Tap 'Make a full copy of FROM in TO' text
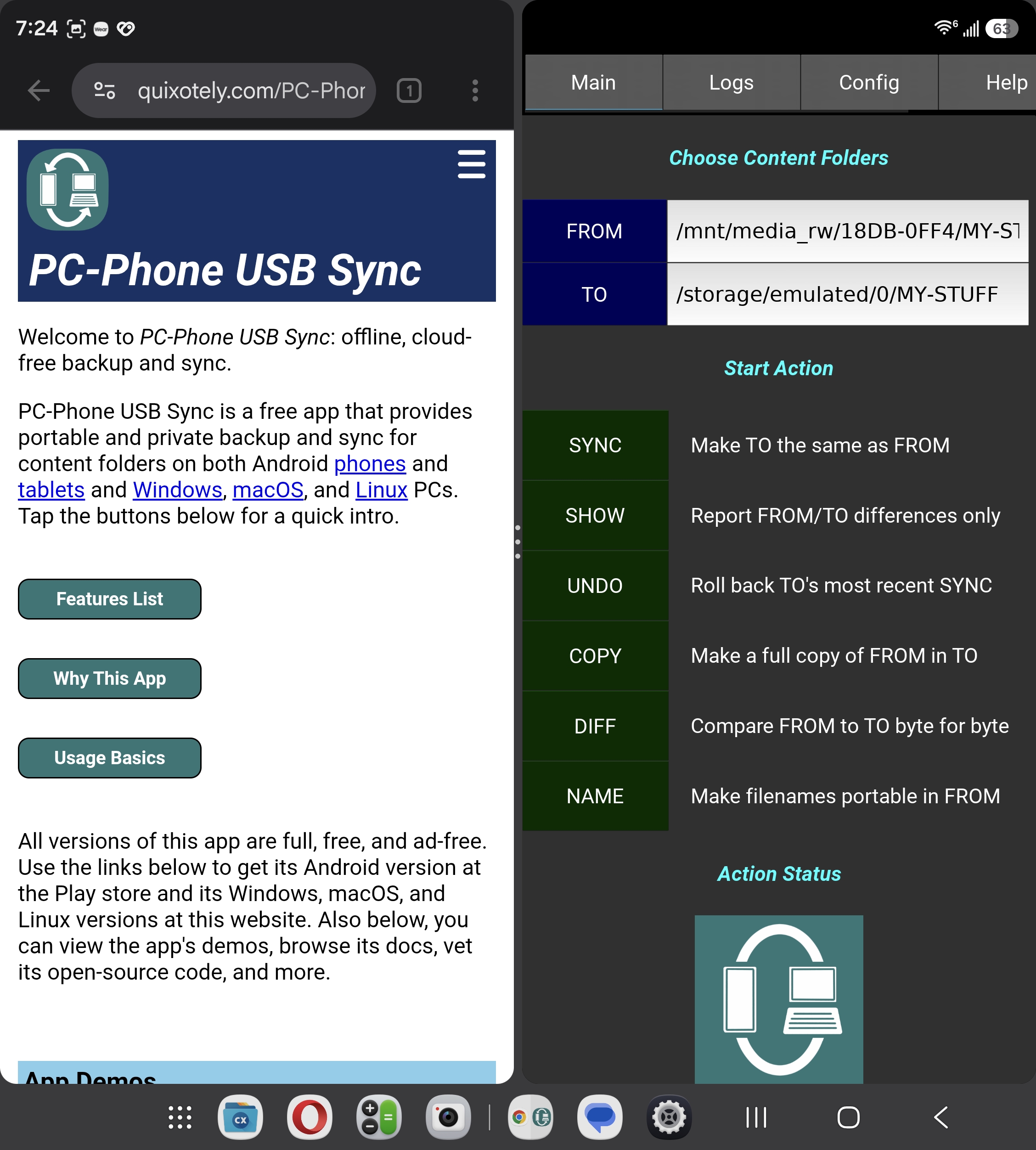This screenshot has height=1150, width=1036. tap(834, 656)
